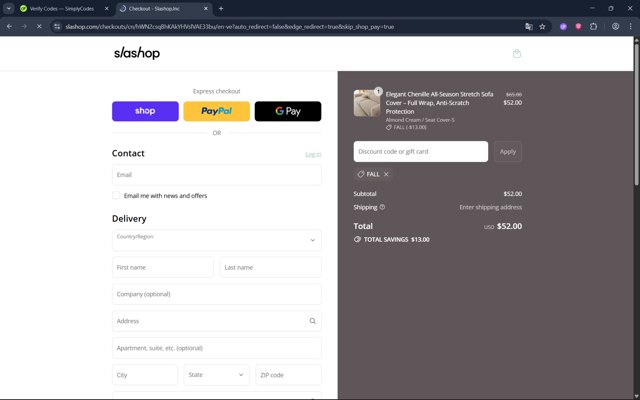Viewport: 640px width, 400px height.
Task: Click the Almond Cream / Seat Cover-S variant
Action: tap(420, 120)
